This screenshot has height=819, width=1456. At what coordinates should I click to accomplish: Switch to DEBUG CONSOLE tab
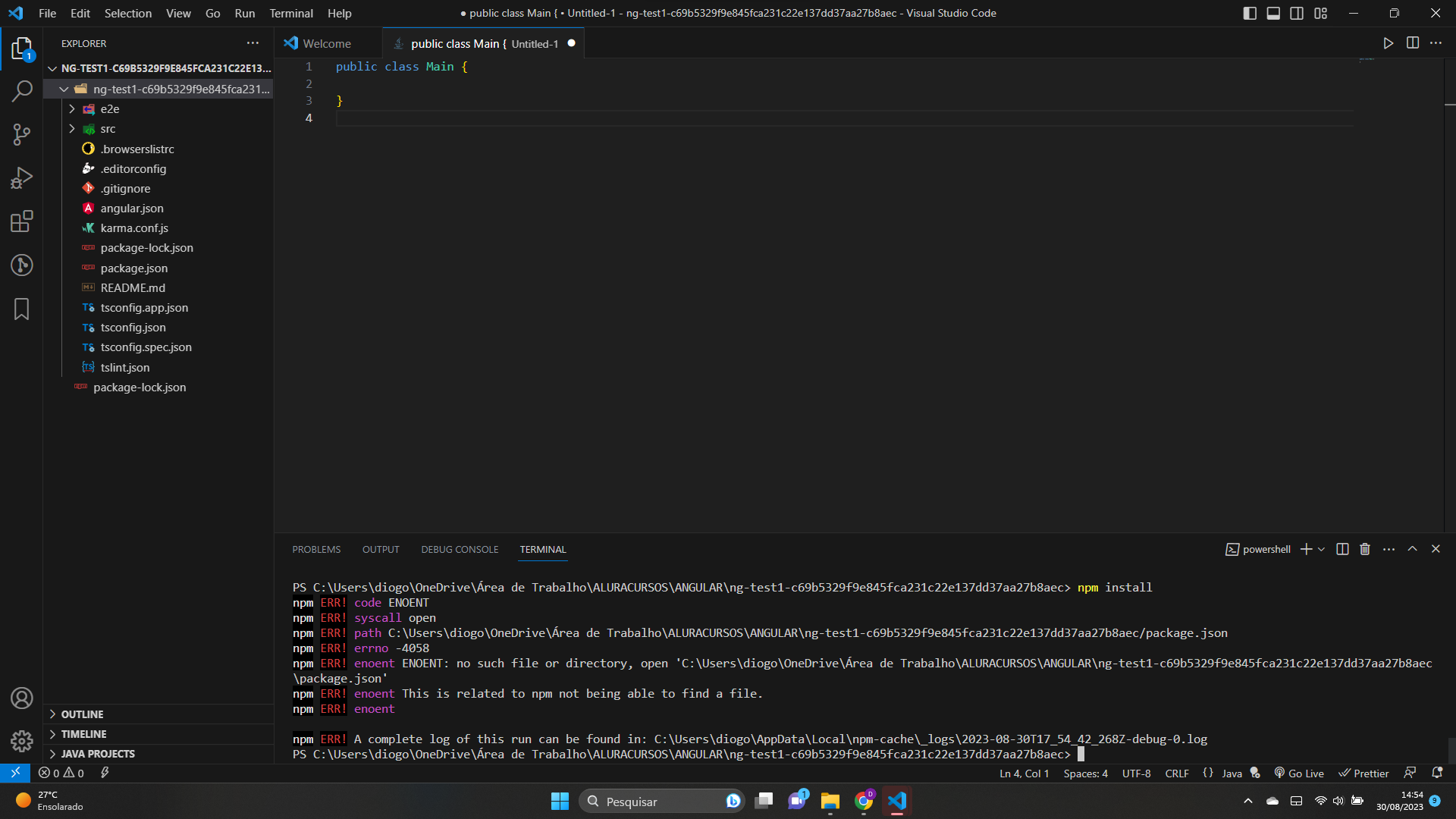coord(460,549)
